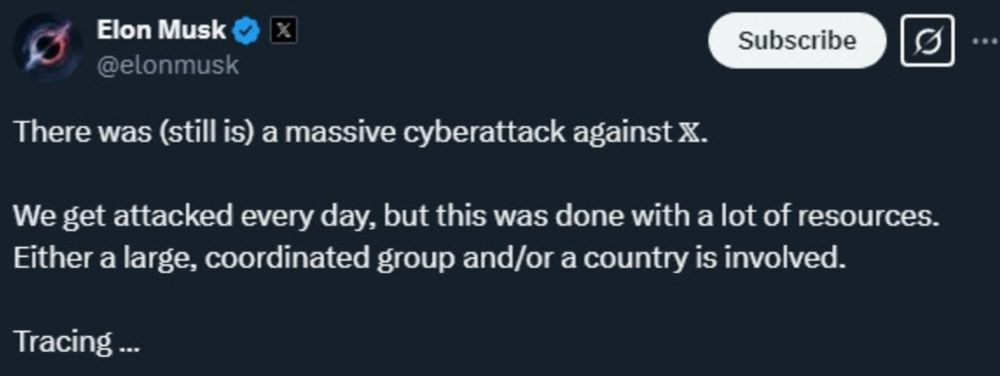This screenshot has width=1000, height=376.
Task: Visit the @elonmusk handle link
Action: coord(168,65)
